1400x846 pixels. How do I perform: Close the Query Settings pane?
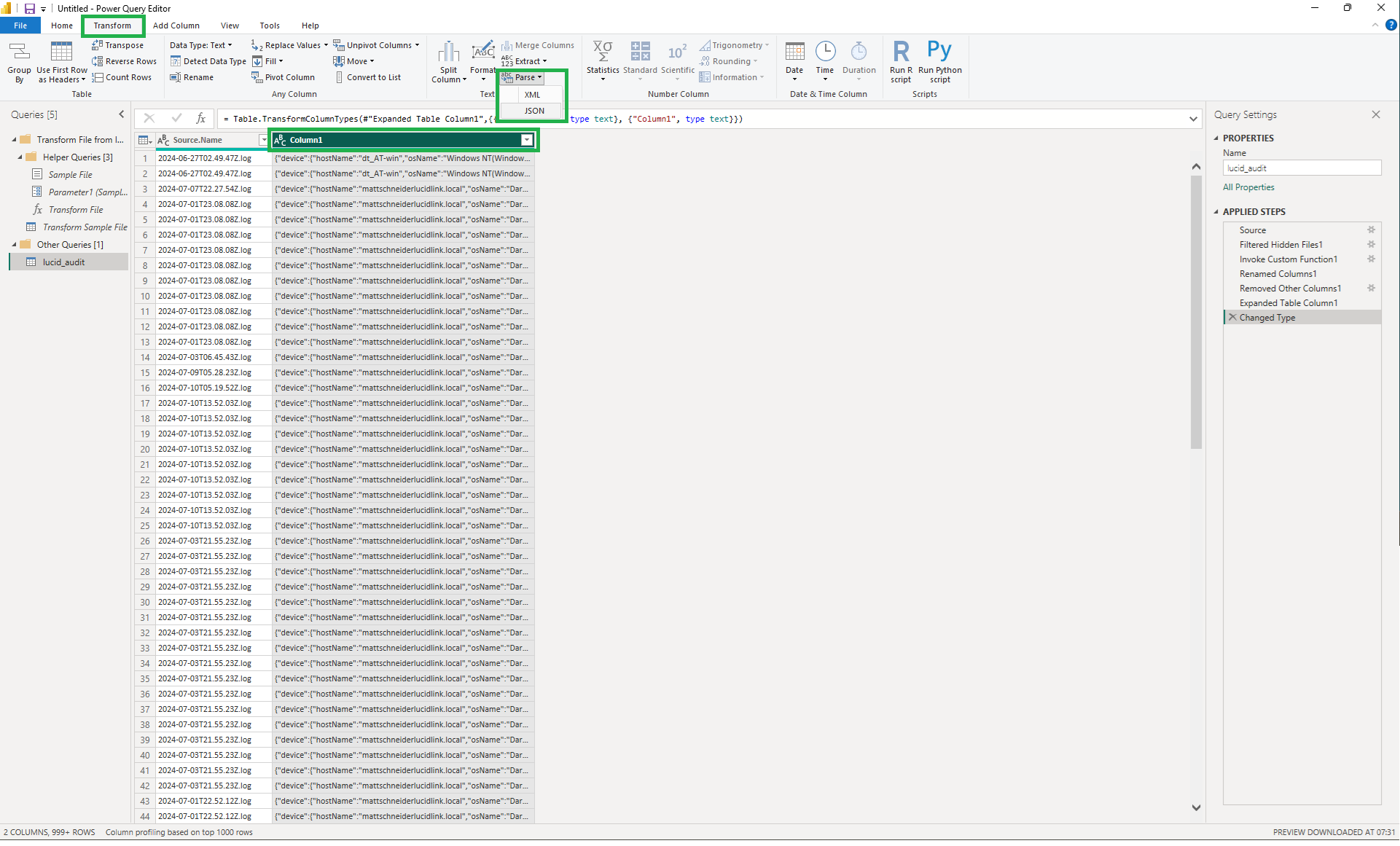click(x=1375, y=114)
